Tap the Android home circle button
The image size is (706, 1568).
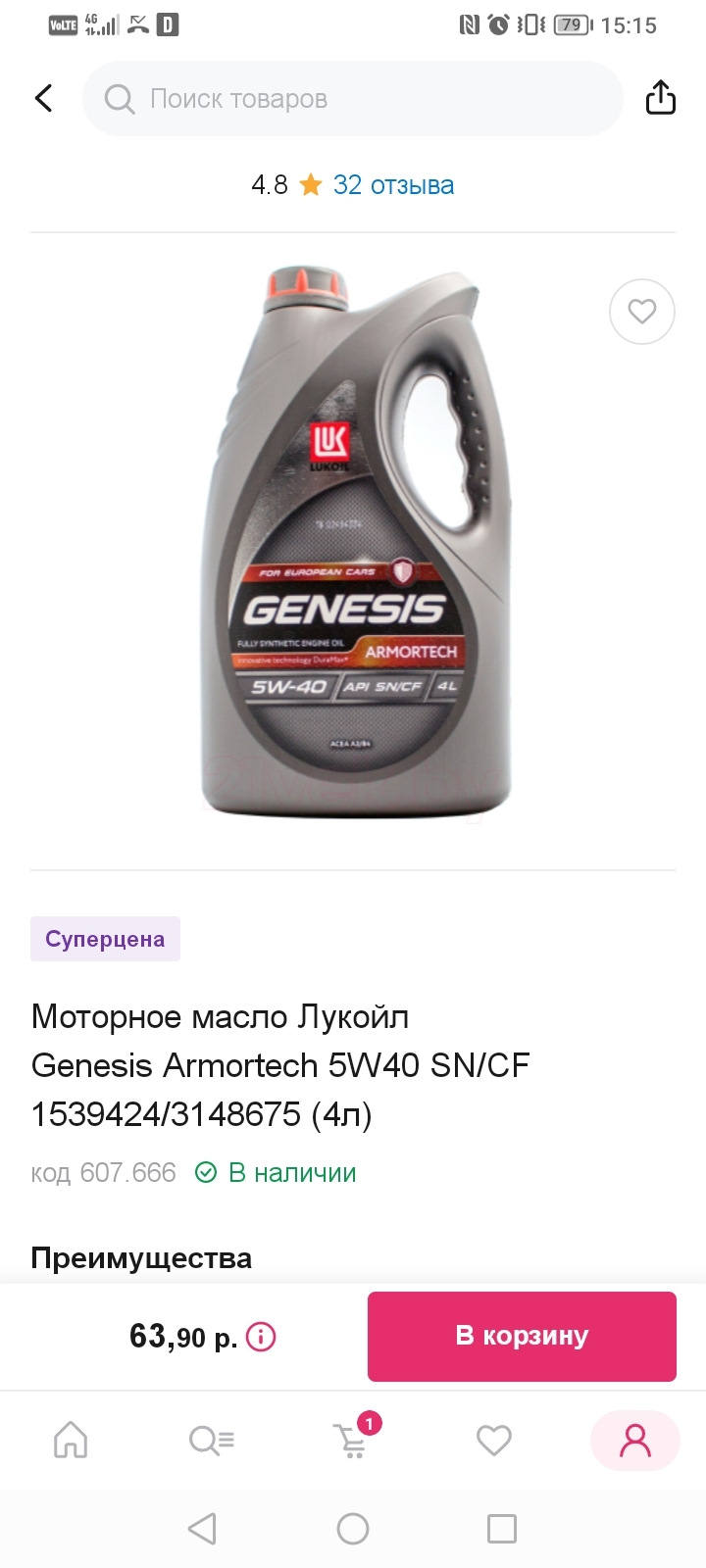(353, 1529)
